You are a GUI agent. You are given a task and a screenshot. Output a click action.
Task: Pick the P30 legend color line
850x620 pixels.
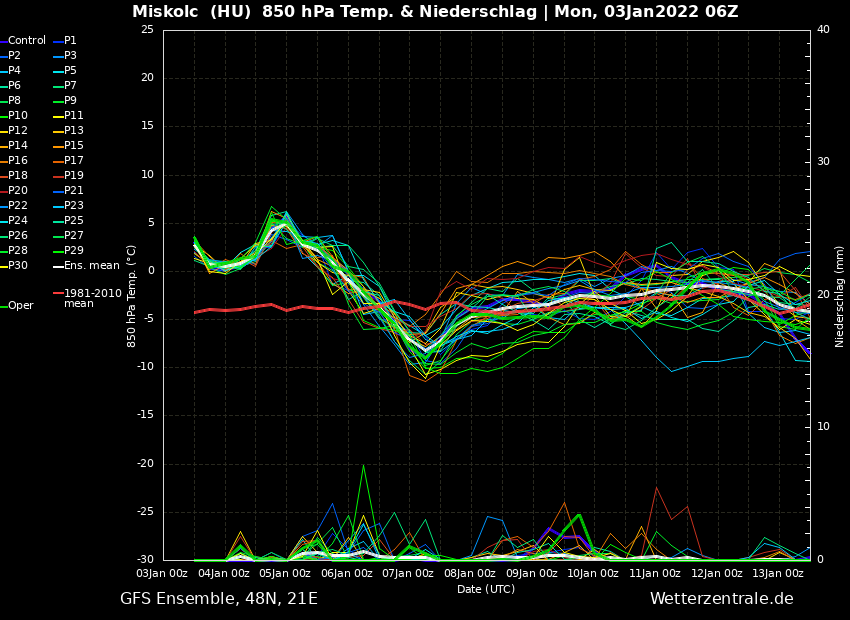[3, 266]
